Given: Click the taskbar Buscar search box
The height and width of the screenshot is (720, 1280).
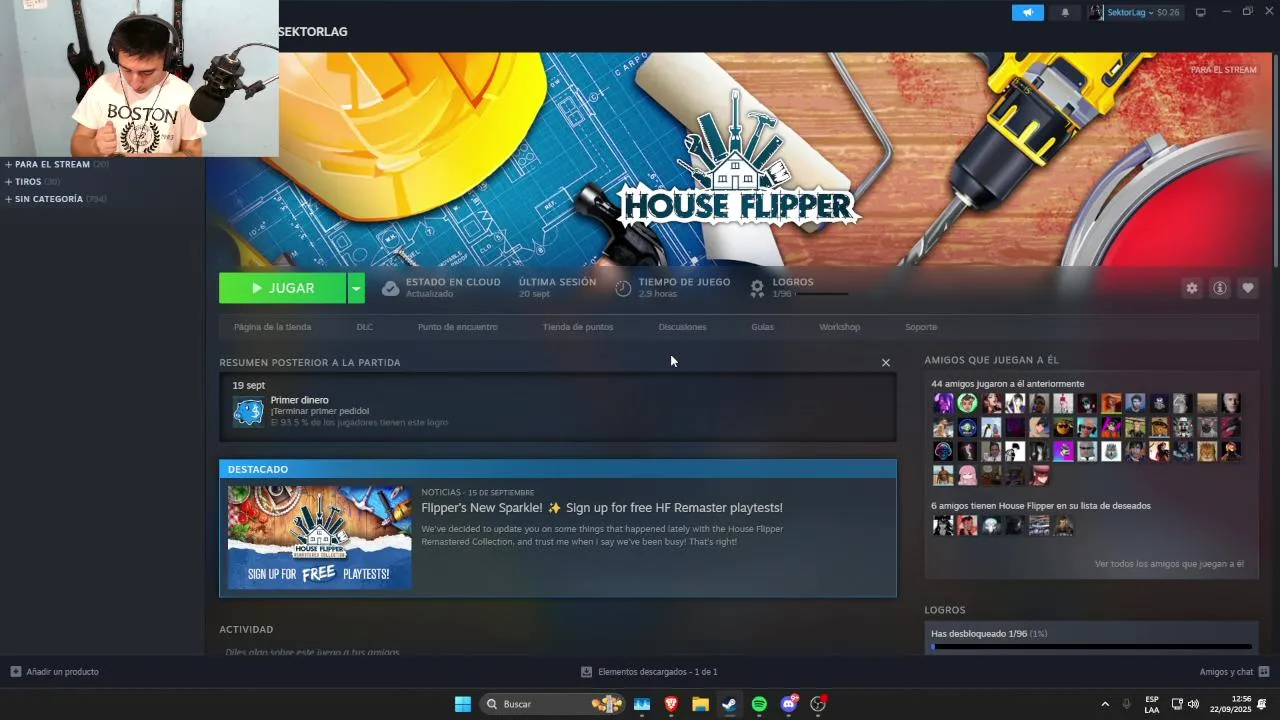Looking at the screenshot, I should tap(553, 704).
